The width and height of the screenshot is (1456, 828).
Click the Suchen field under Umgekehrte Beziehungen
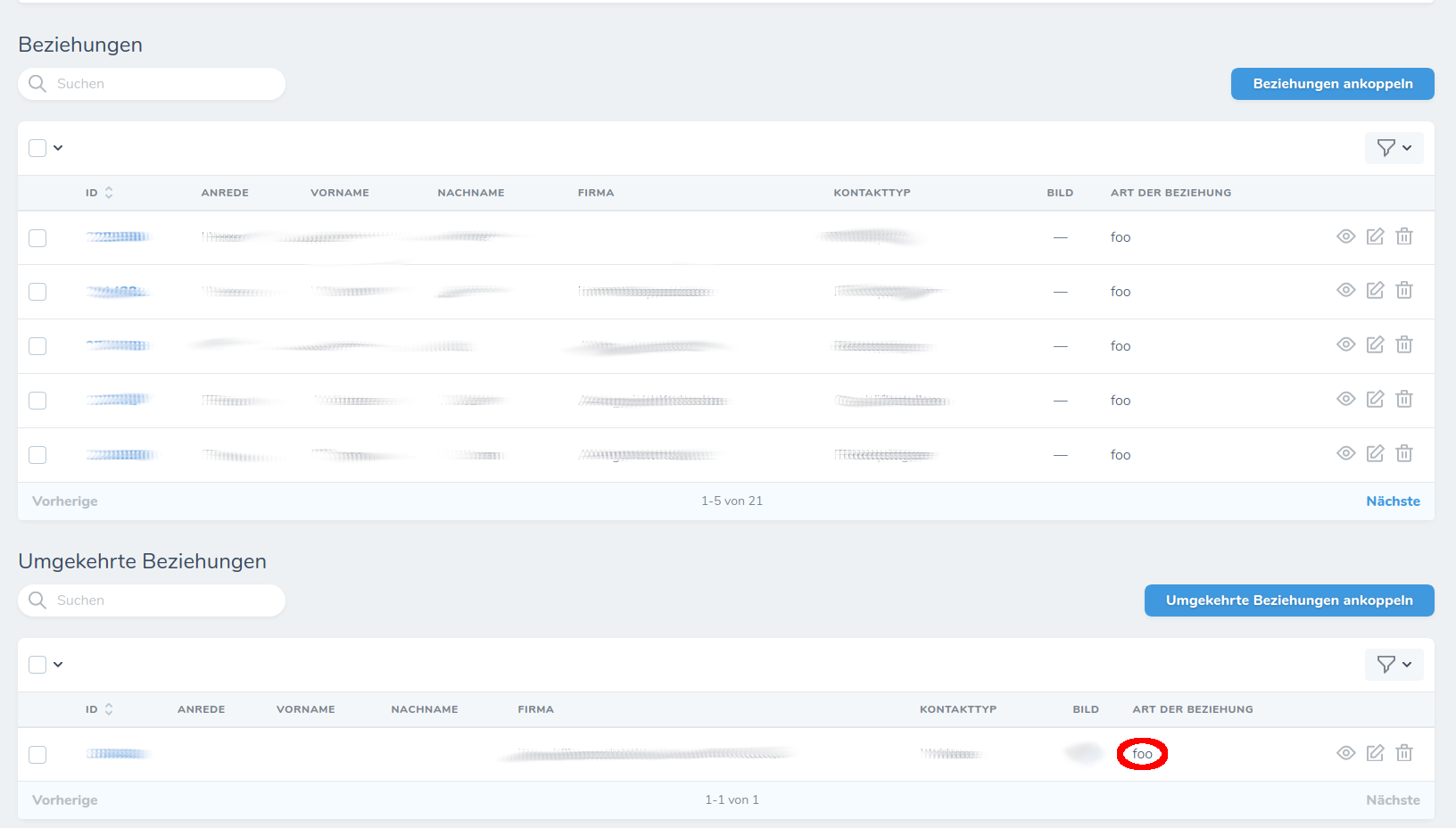point(152,600)
